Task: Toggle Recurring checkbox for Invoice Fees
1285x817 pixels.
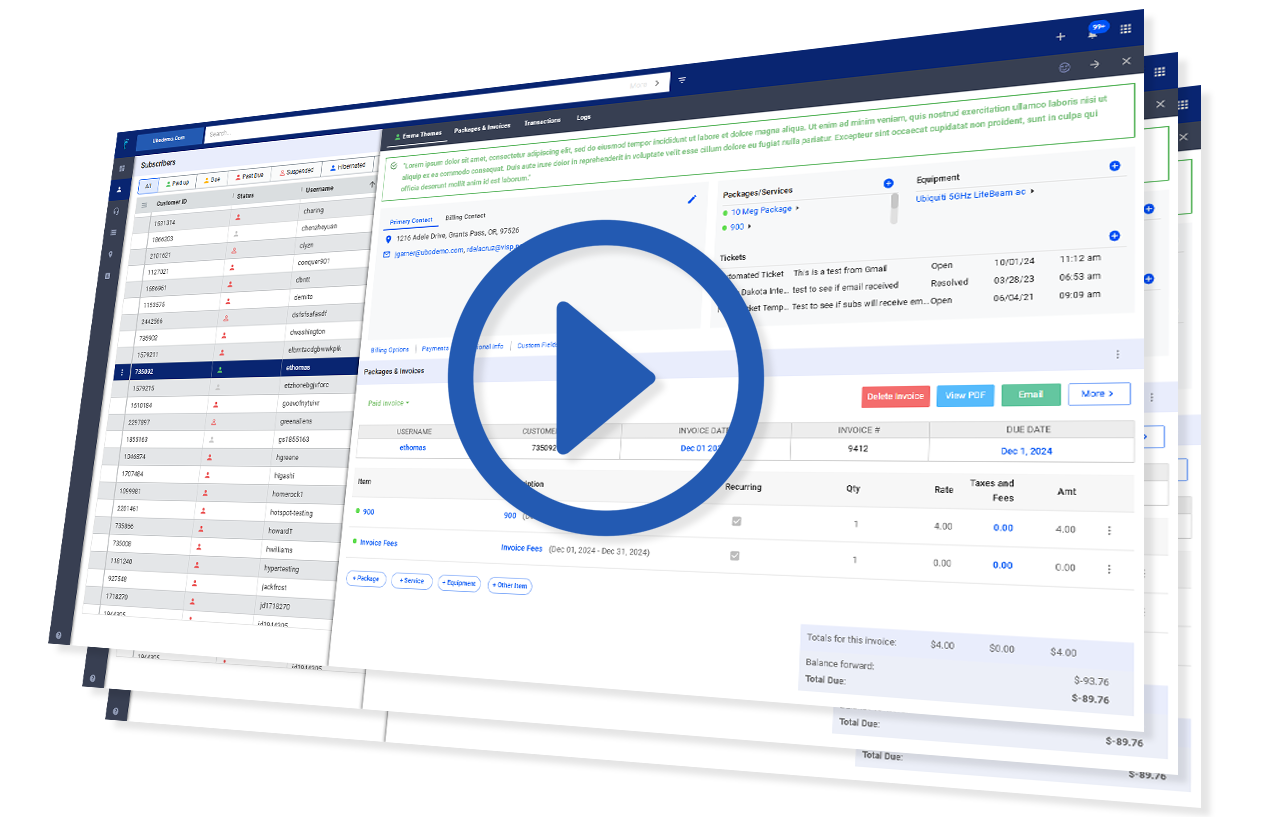Action: (x=735, y=556)
